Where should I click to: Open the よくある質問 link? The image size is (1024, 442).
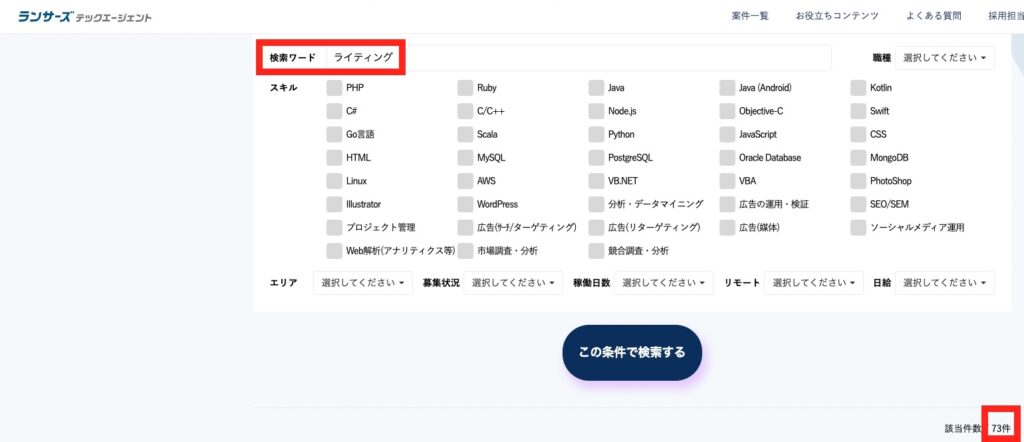tap(933, 16)
